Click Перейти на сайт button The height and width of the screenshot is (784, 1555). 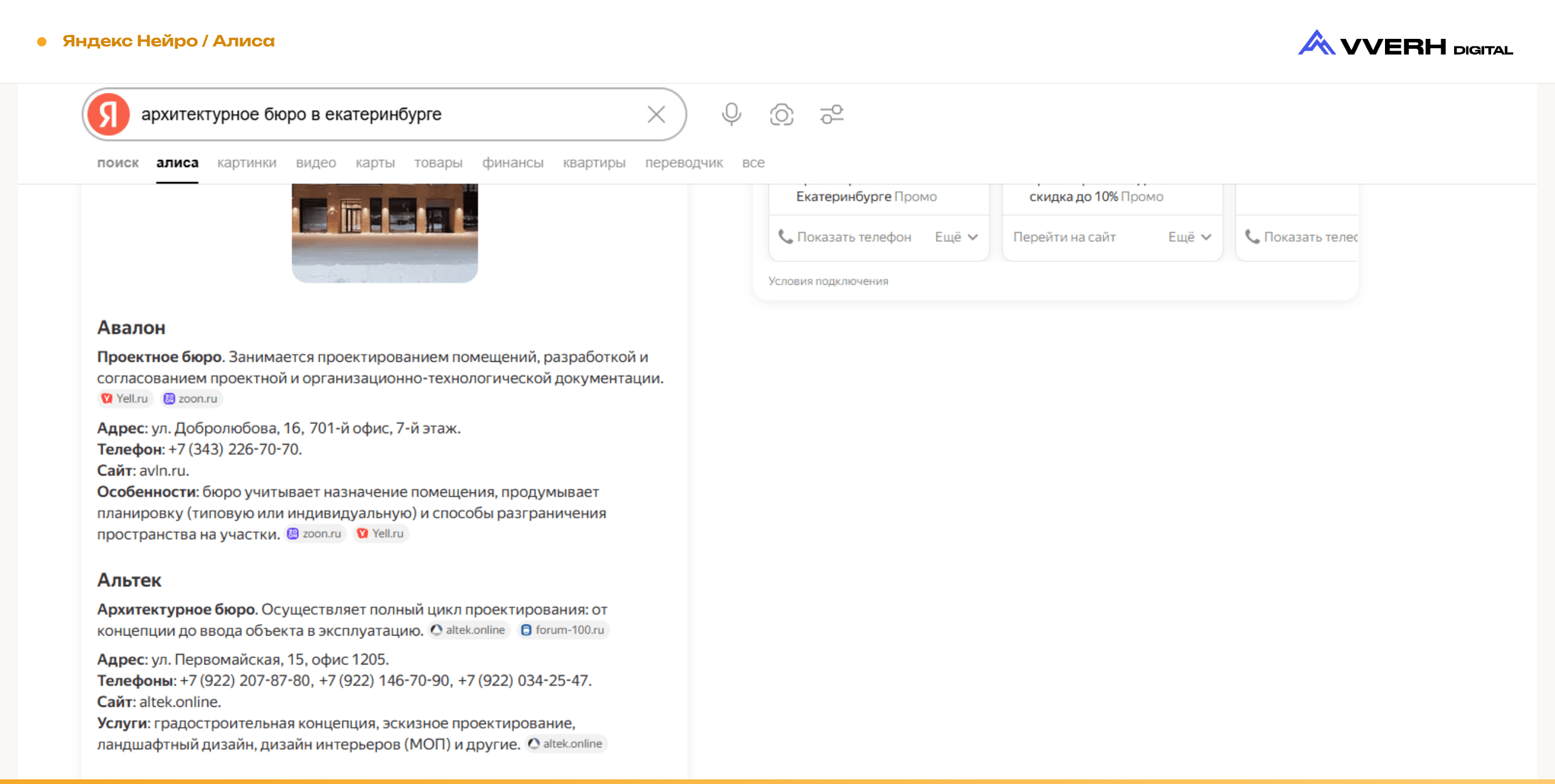coord(1064,237)
